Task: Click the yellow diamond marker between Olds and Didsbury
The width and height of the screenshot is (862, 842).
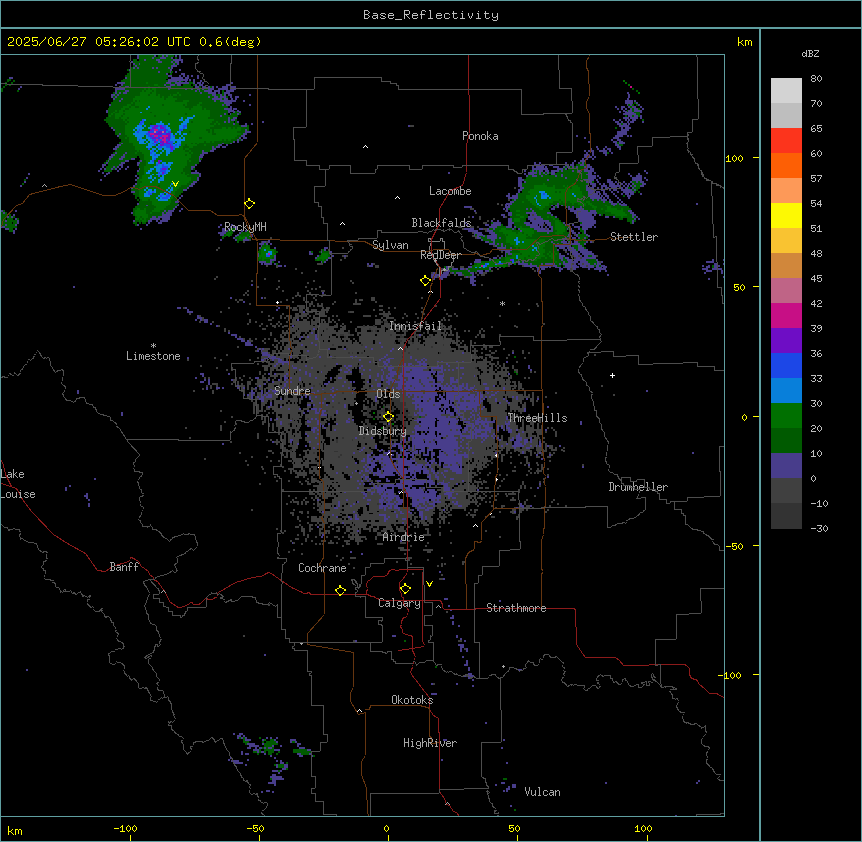Action: tap(389, 417)
